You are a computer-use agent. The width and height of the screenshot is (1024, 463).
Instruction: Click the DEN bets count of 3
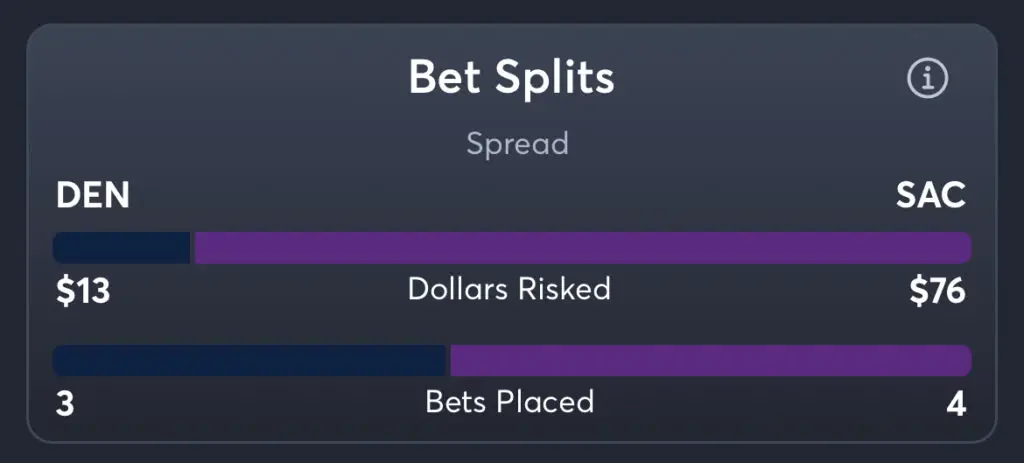coord(65,404)
